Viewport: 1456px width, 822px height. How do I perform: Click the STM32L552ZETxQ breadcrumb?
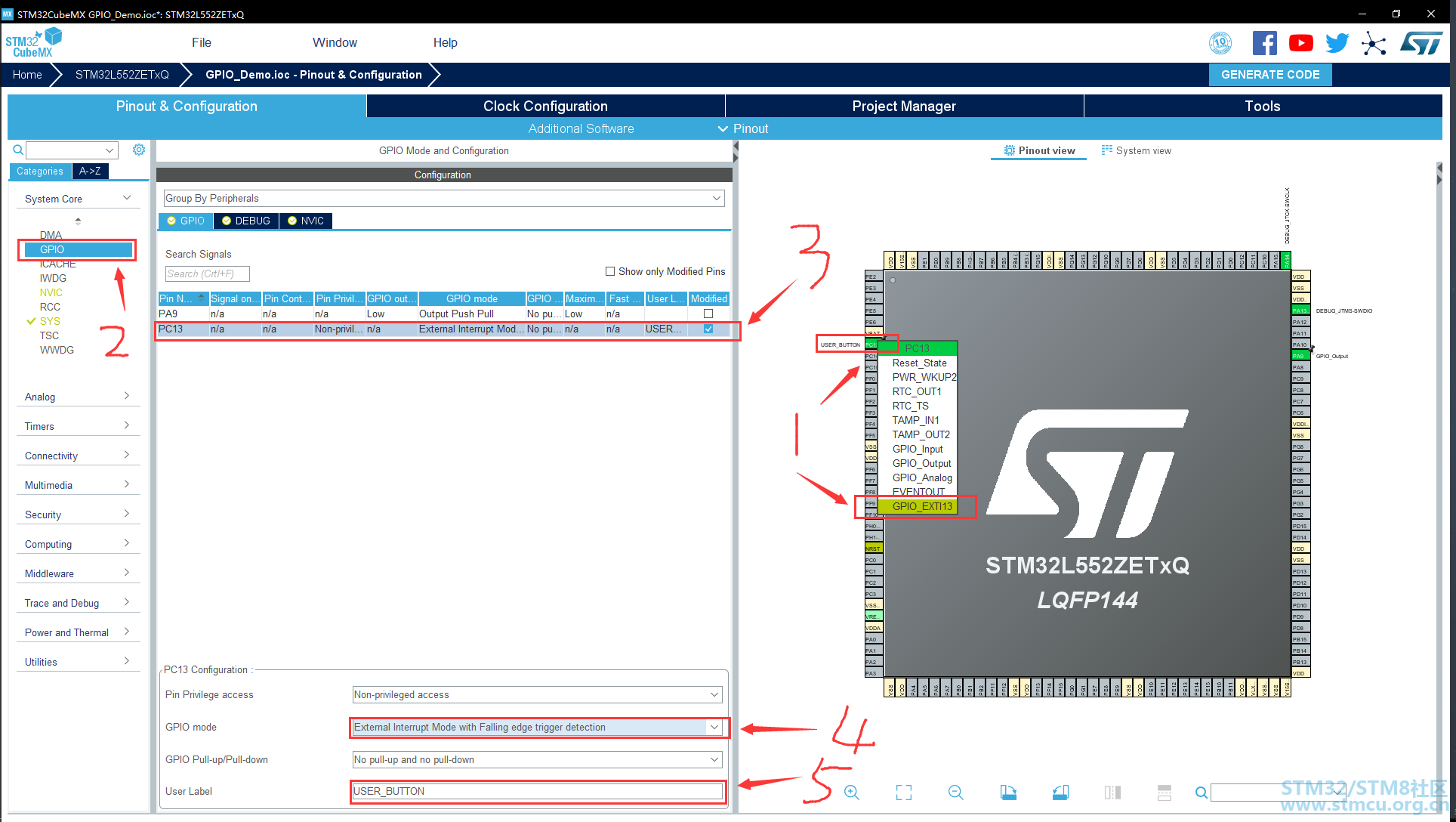click(x=122, y=75)
